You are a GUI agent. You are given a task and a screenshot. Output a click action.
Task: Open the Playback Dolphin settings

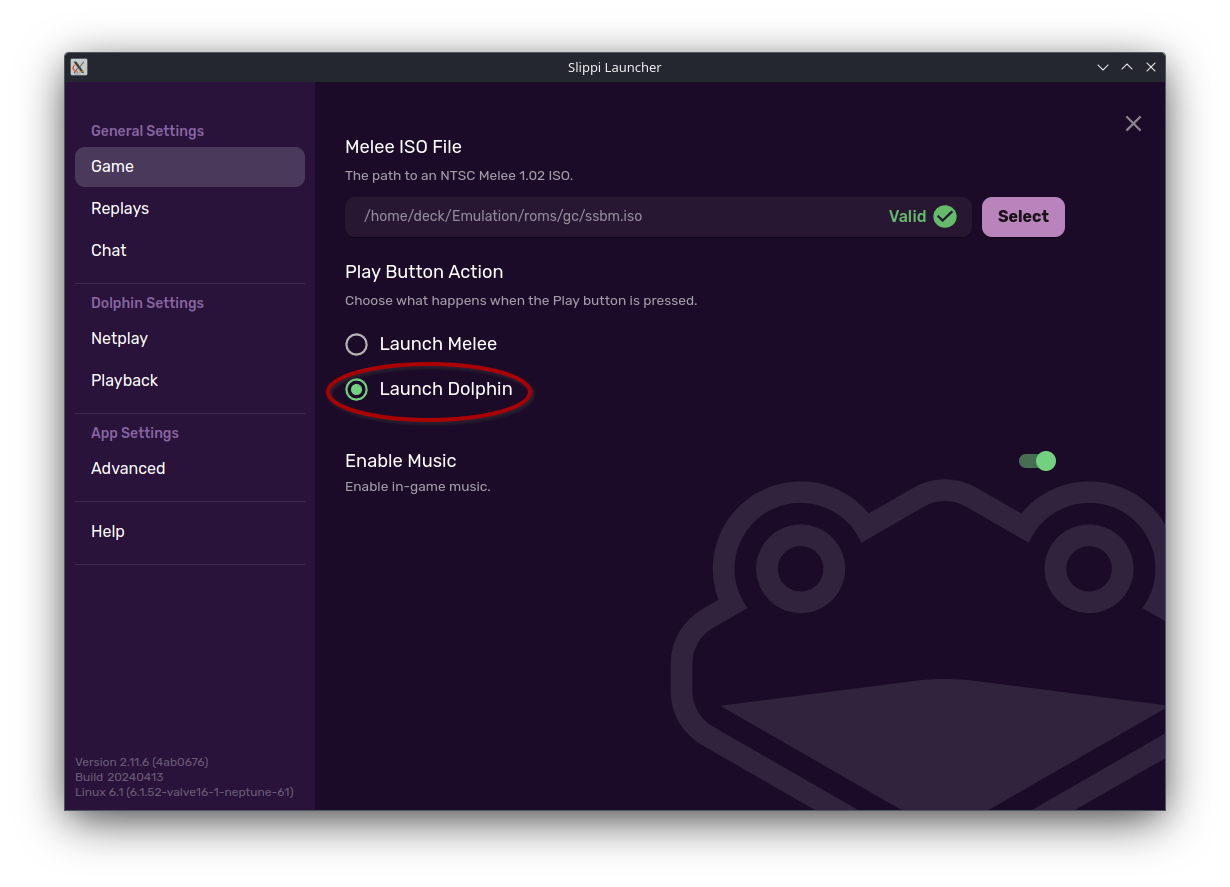190,381
